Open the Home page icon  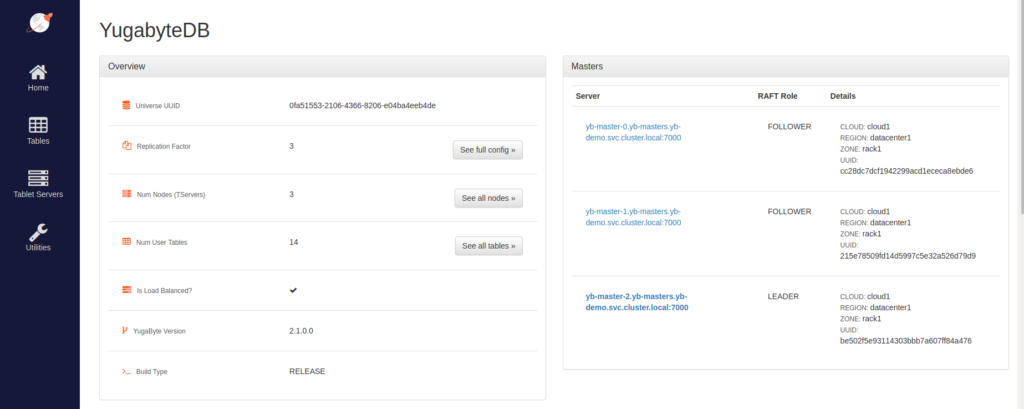(x=38, y=72)
